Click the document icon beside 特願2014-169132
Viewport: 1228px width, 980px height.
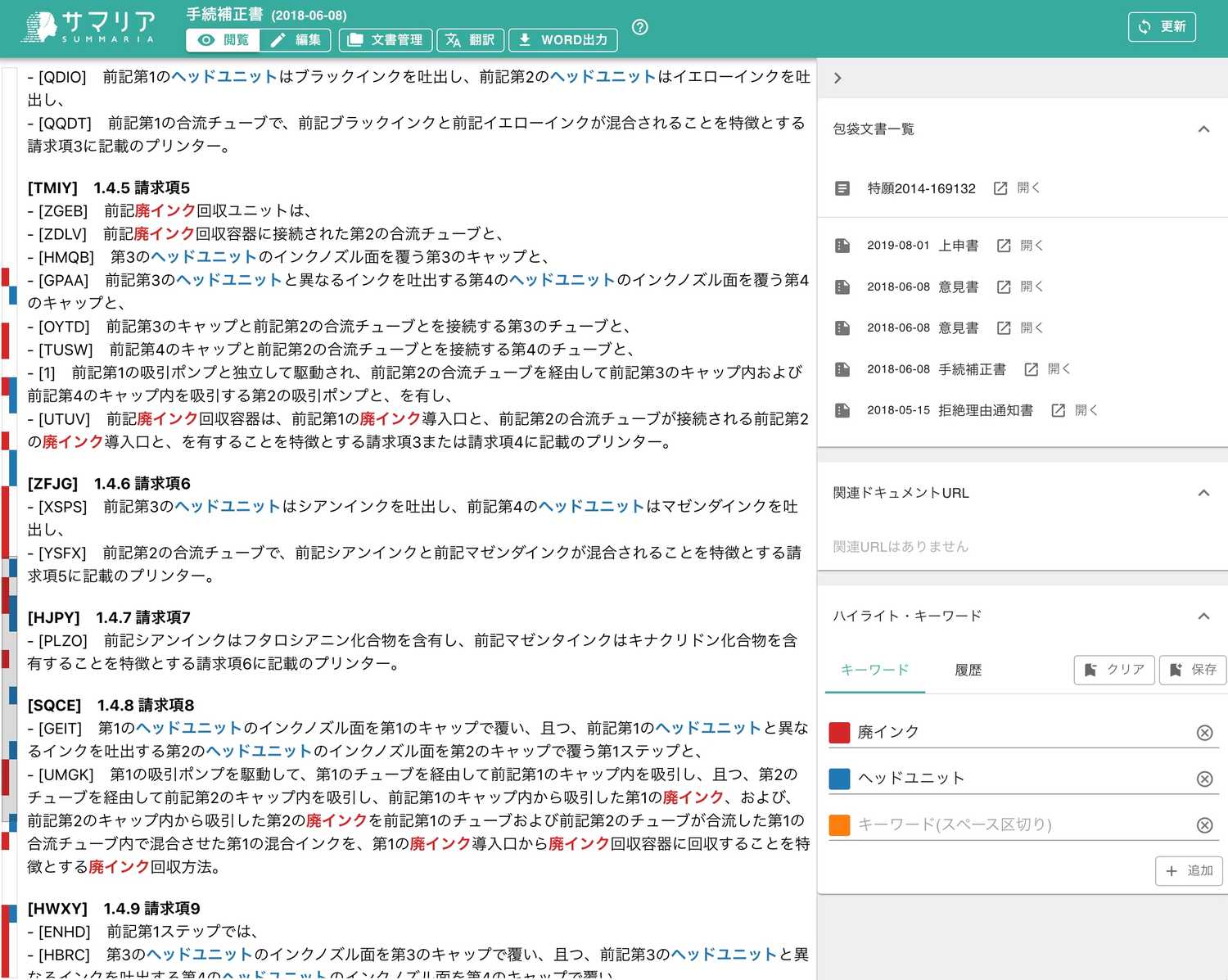[842, 188]
